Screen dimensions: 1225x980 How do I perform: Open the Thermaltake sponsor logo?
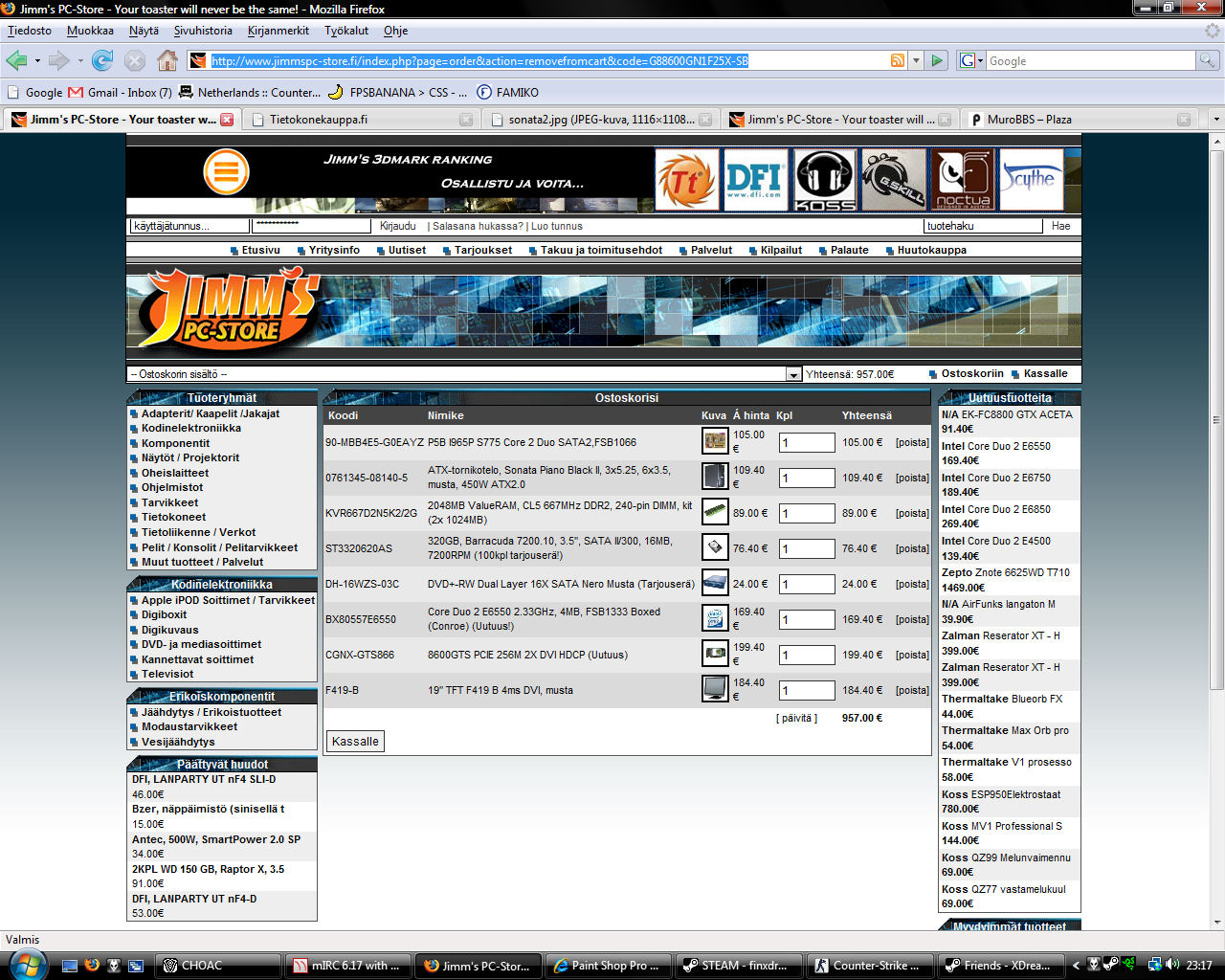pyautogui.click(x=686, y=180)
